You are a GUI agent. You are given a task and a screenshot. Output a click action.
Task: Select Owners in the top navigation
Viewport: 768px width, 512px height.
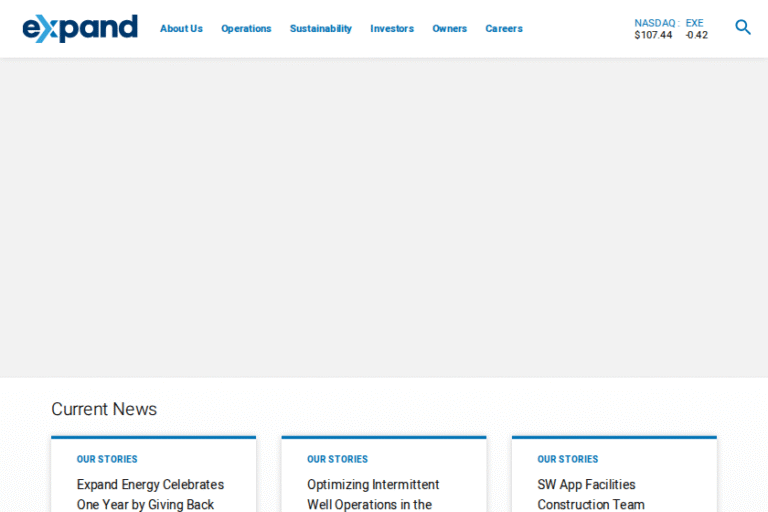[x=449, y=29]
